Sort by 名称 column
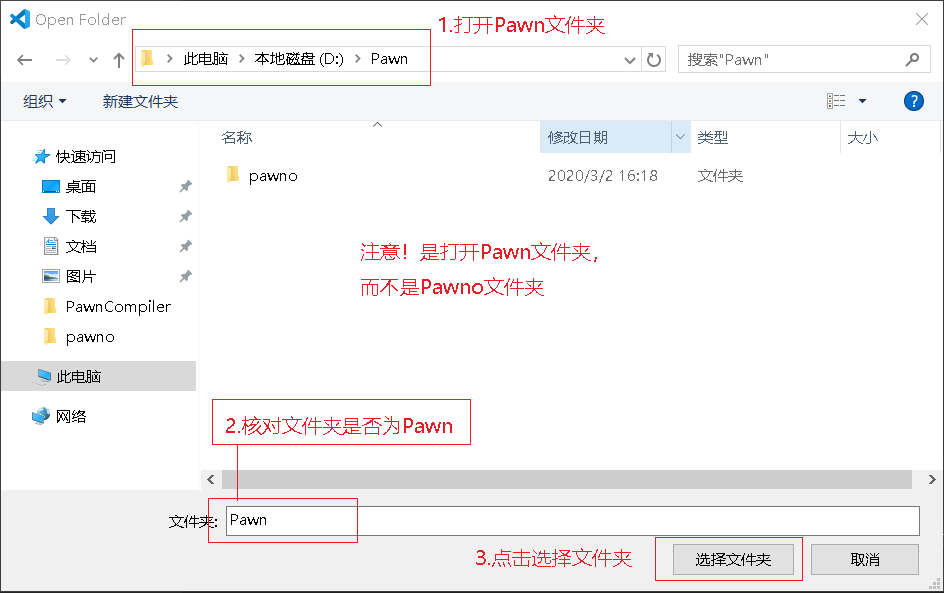Viewport: 944px width, 593px height. [x=237, y=137]
